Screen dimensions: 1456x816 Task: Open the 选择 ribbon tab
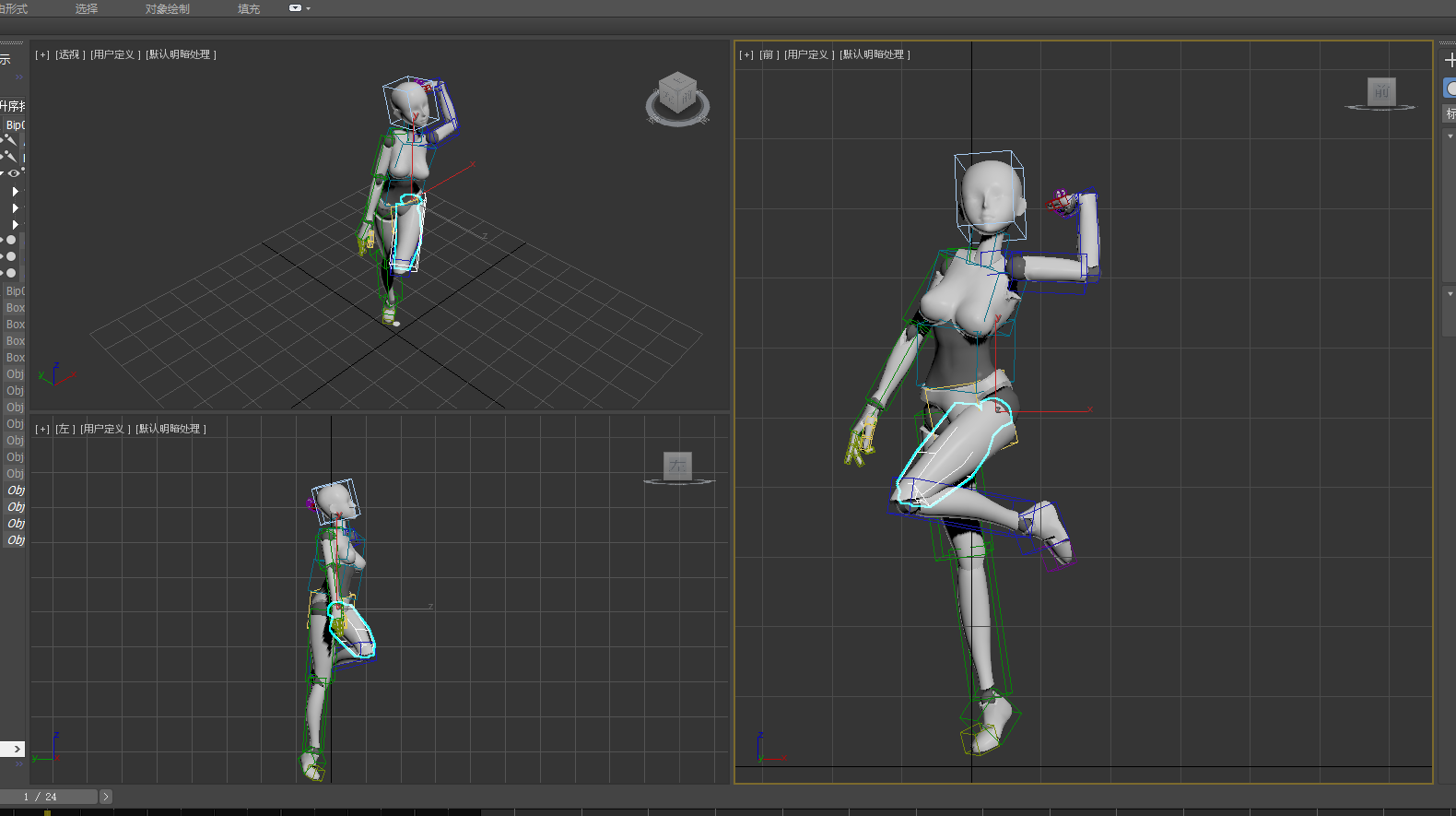point(87,8)
